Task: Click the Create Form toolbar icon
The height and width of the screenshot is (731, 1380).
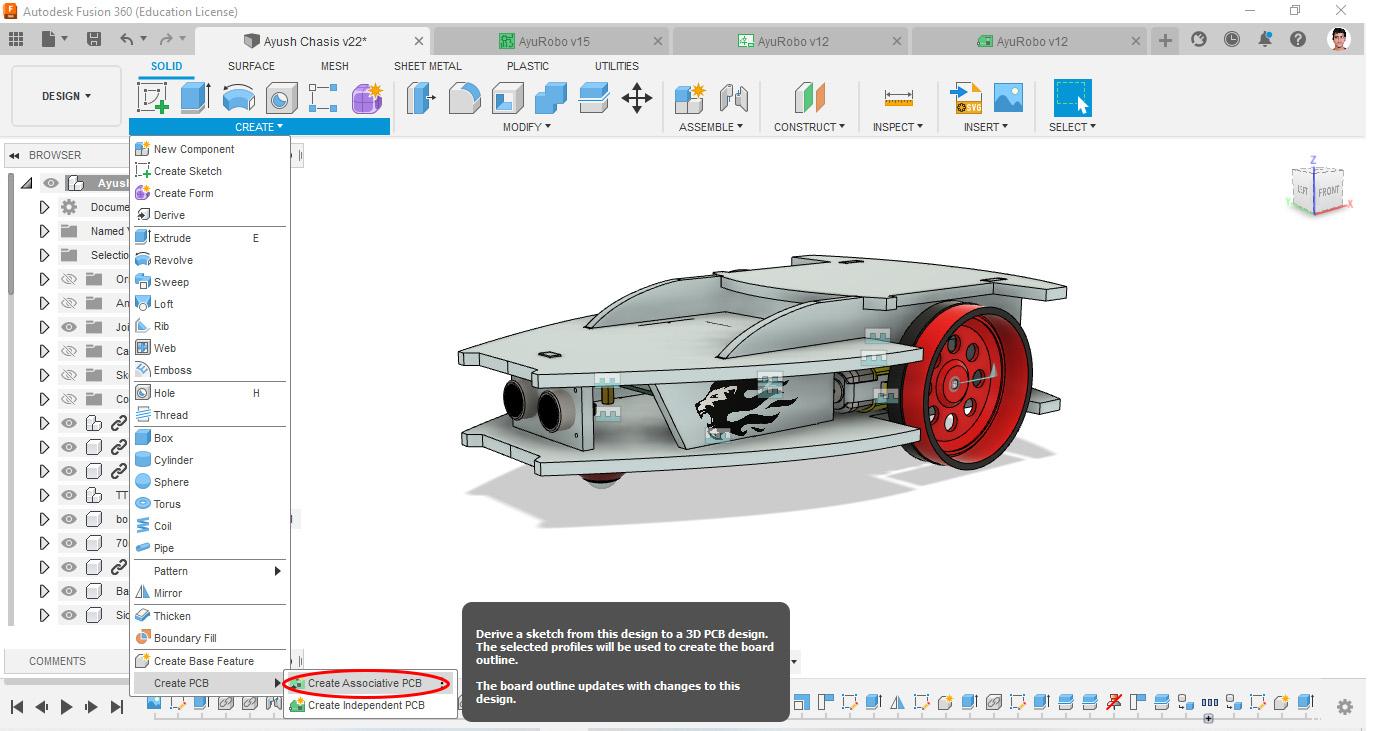Action: tap(366, 98)
